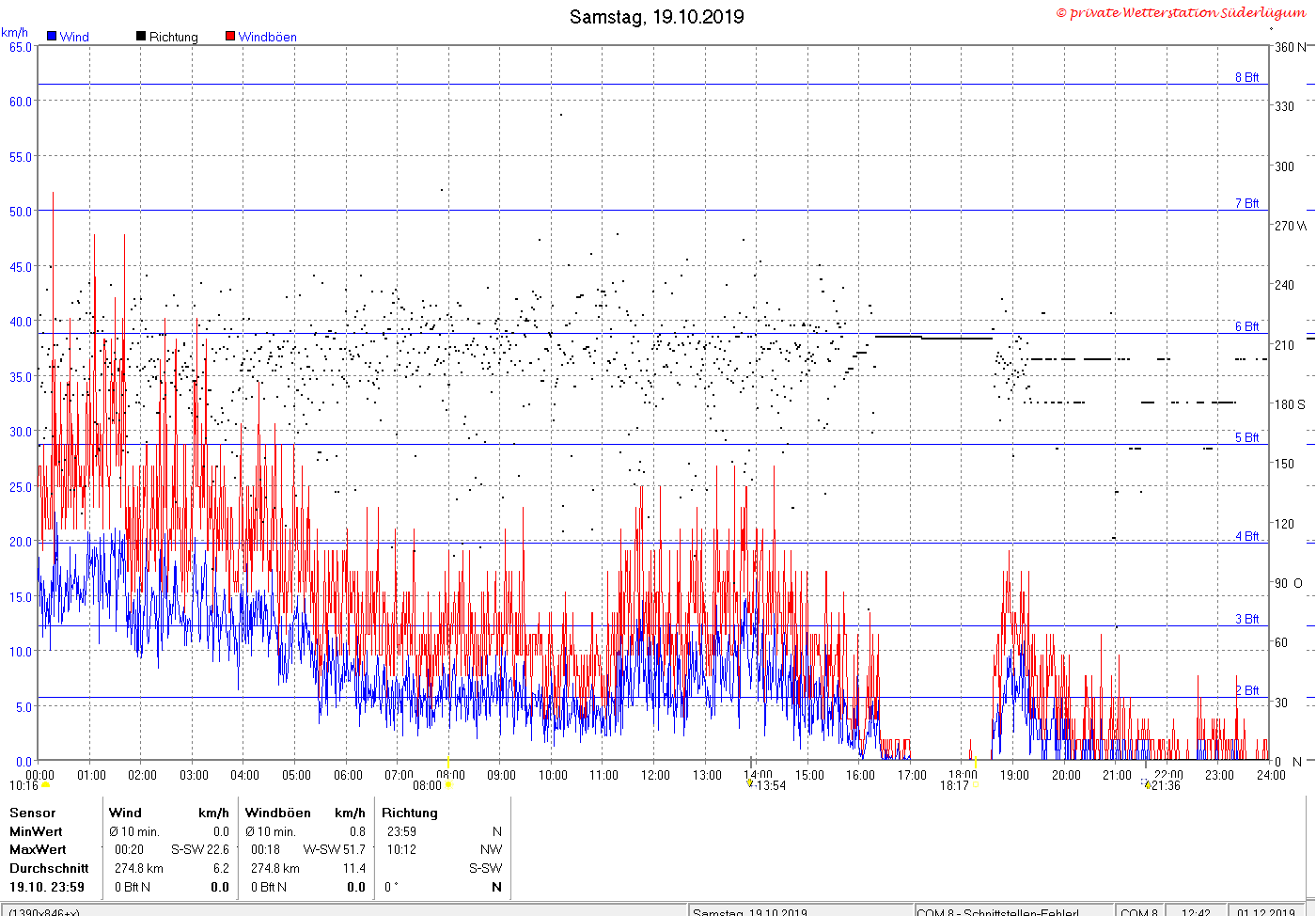This screenshot has width=1316, height=916.
Task: Open the private Wetterstation Süderlügum copyright link
Action: [x=1181, y=12]
